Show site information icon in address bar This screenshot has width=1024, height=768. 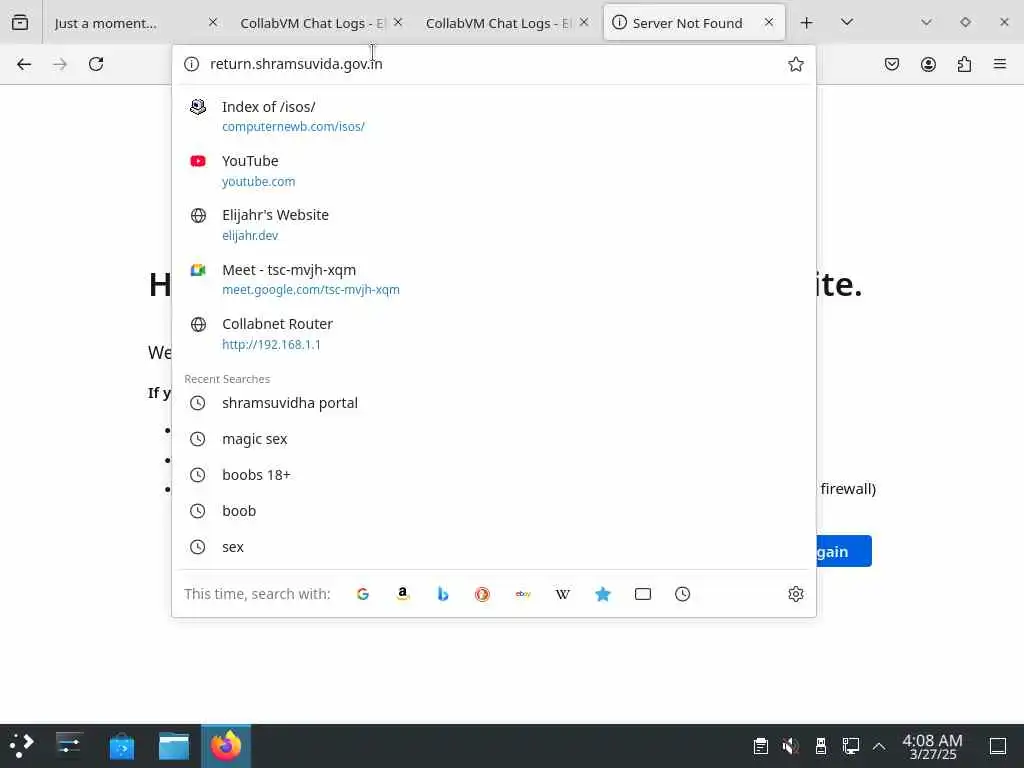[x=191, y=64]
